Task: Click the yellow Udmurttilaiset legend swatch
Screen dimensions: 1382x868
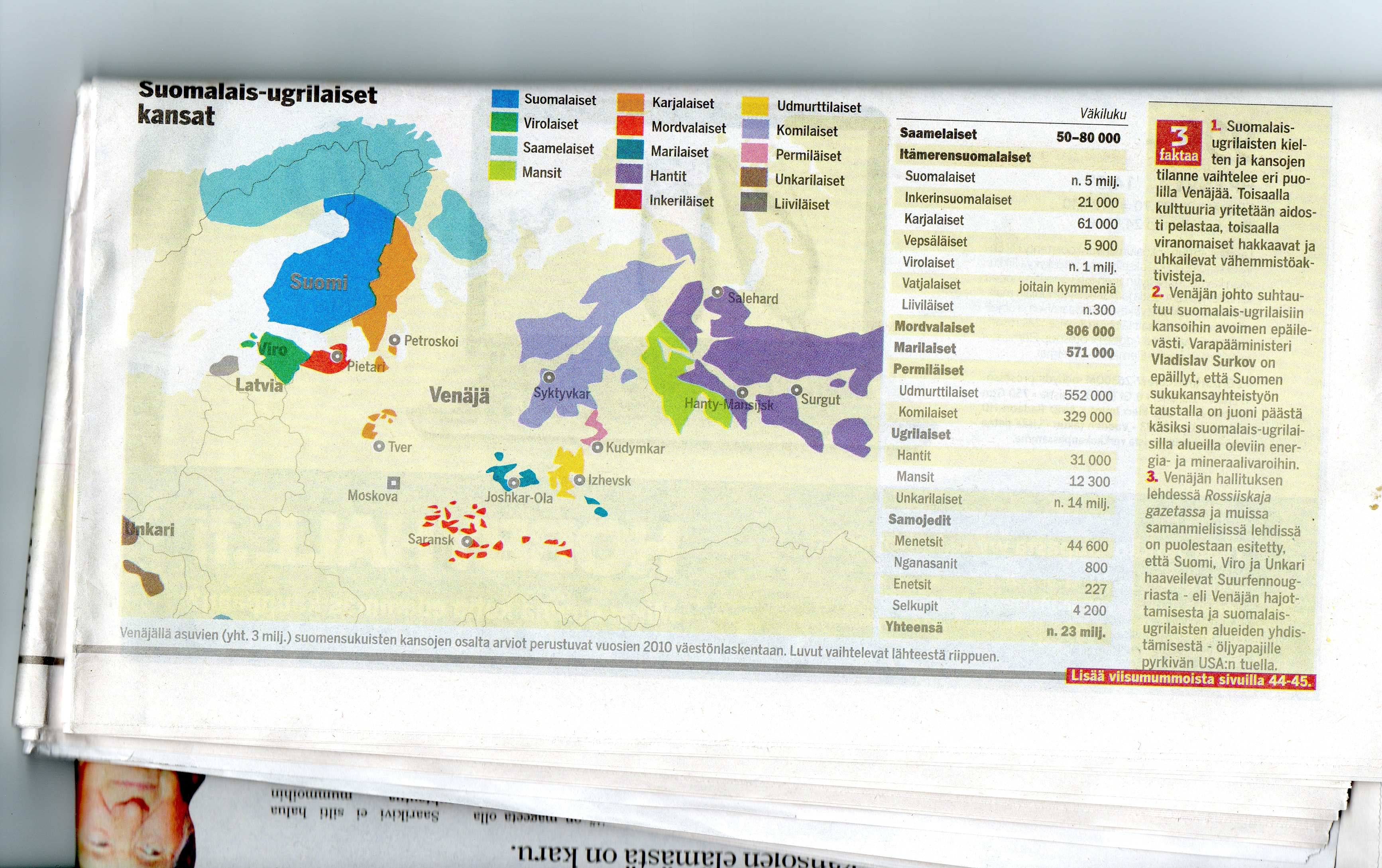Action: (755, 106)
